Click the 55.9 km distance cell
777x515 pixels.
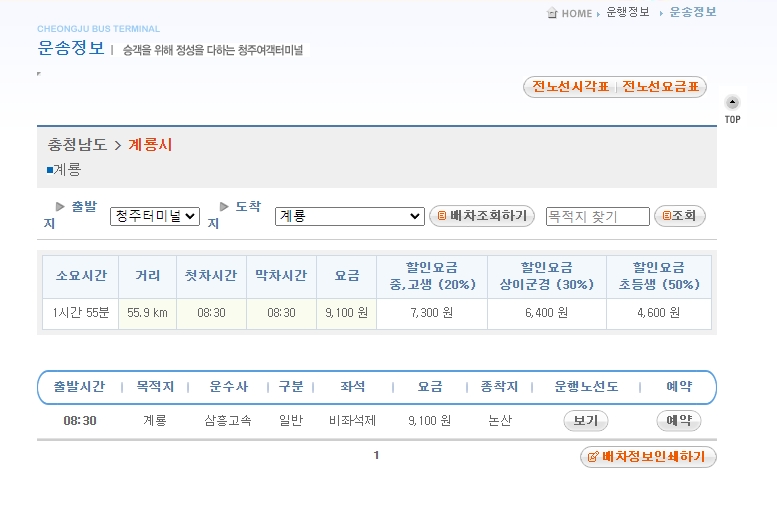(x=147, y=313)
